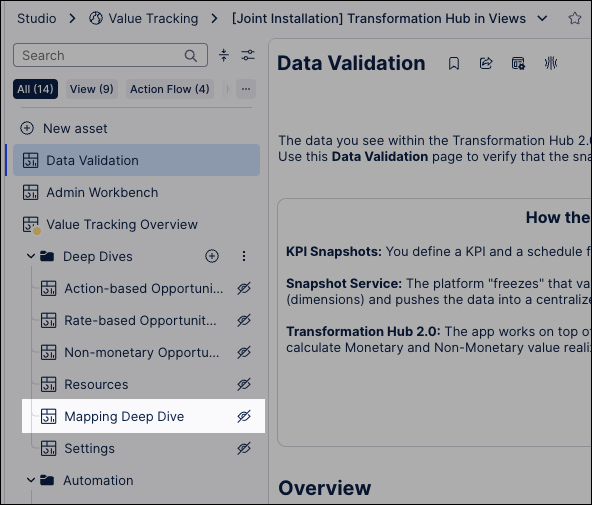Open filter settings sliders icon
Image resolution: width=592 pixels, height=505 pixels.
click(x=248, y=55)
